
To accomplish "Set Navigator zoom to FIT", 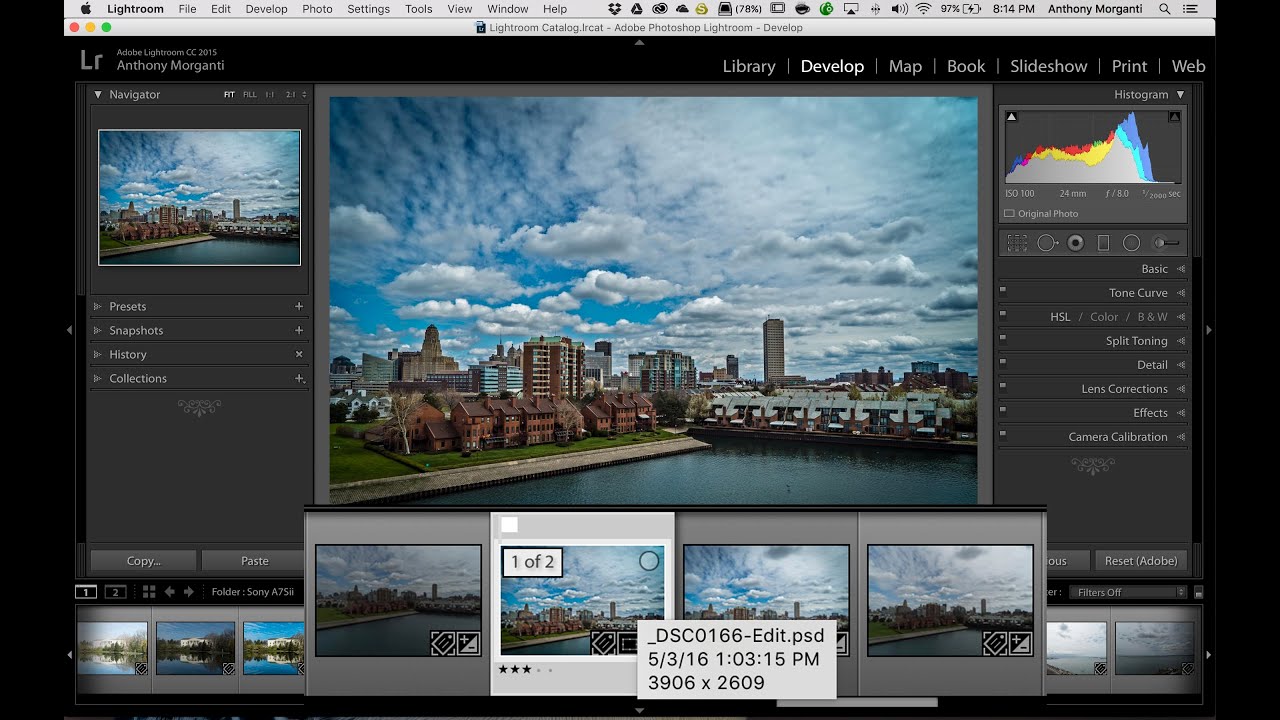I will (x=229, y=94).
